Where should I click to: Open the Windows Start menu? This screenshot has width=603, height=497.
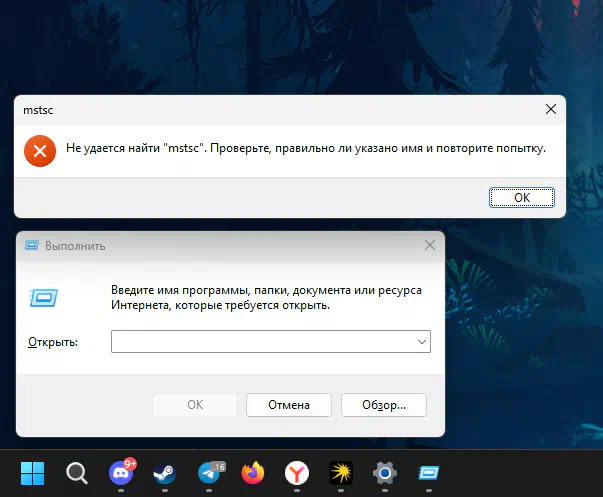coord(32,473)
